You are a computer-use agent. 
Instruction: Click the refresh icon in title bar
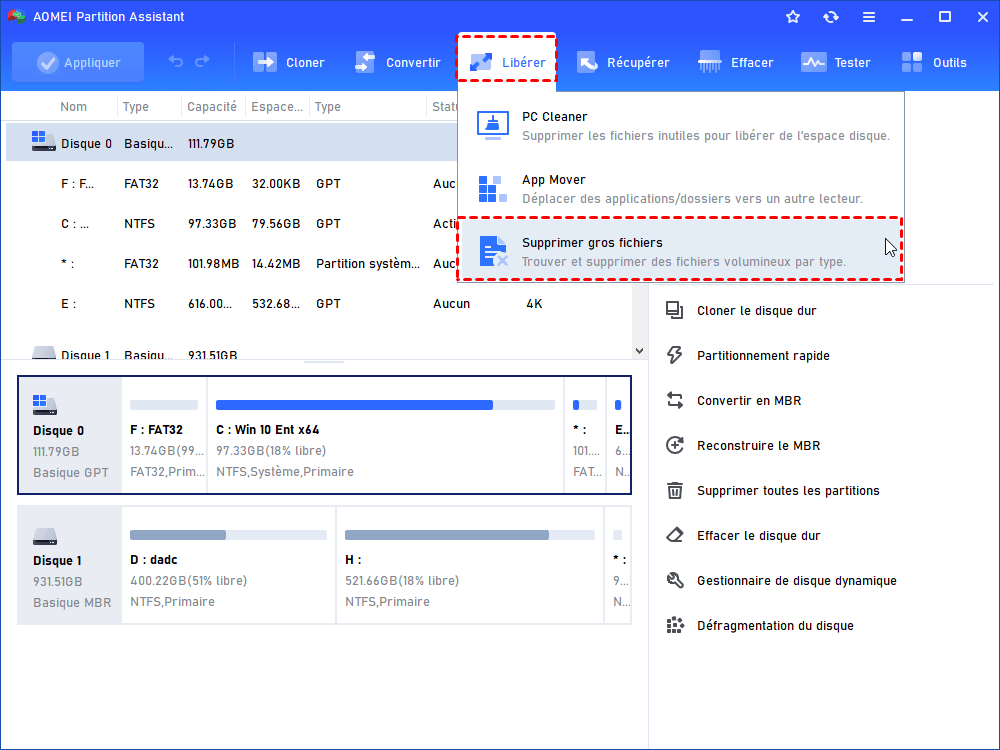click(x=831, y=17)
